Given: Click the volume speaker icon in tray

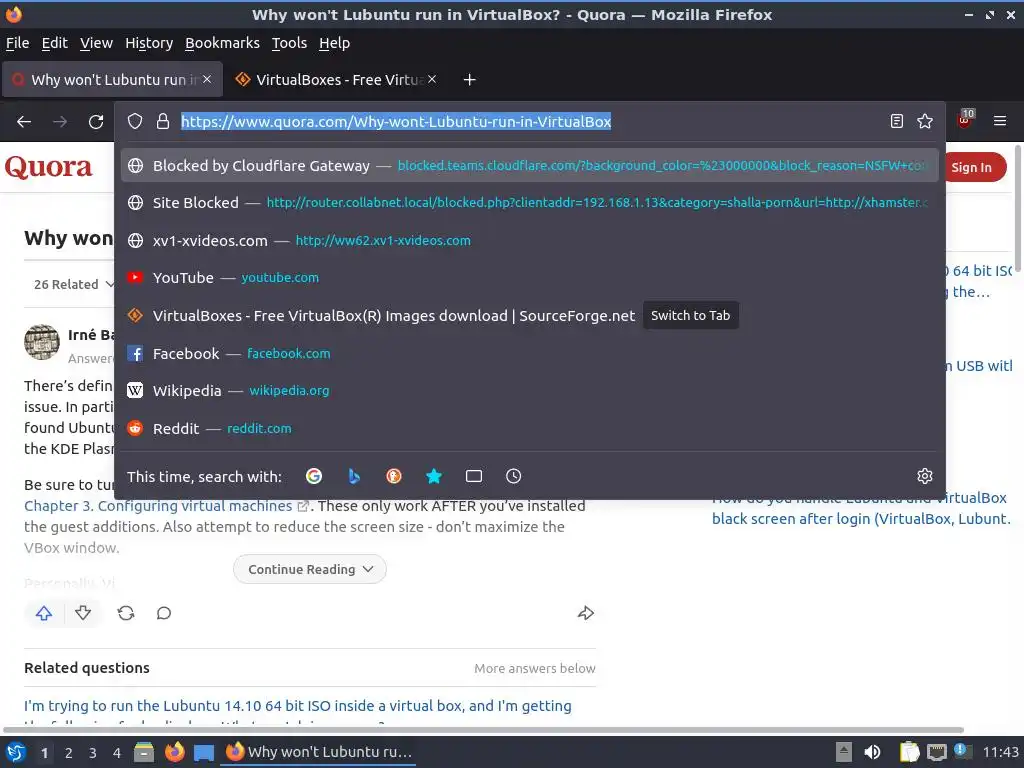Looking at the screenshot, I should (x=872, y=752).
